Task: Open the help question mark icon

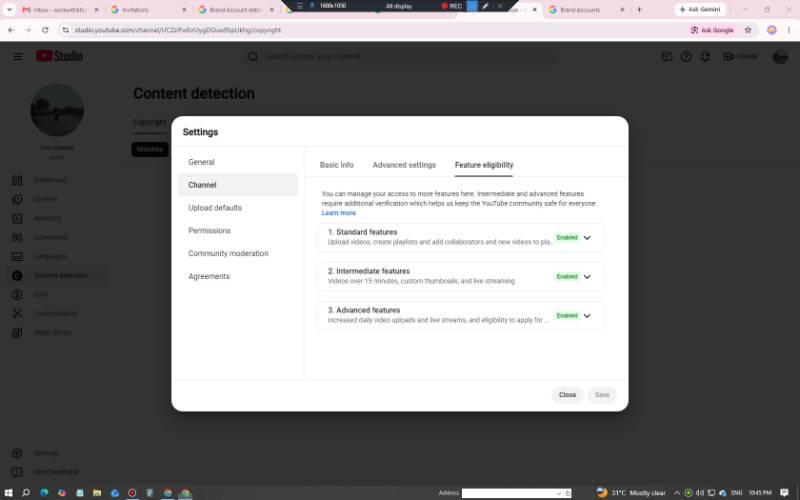Action: (686, 57)
